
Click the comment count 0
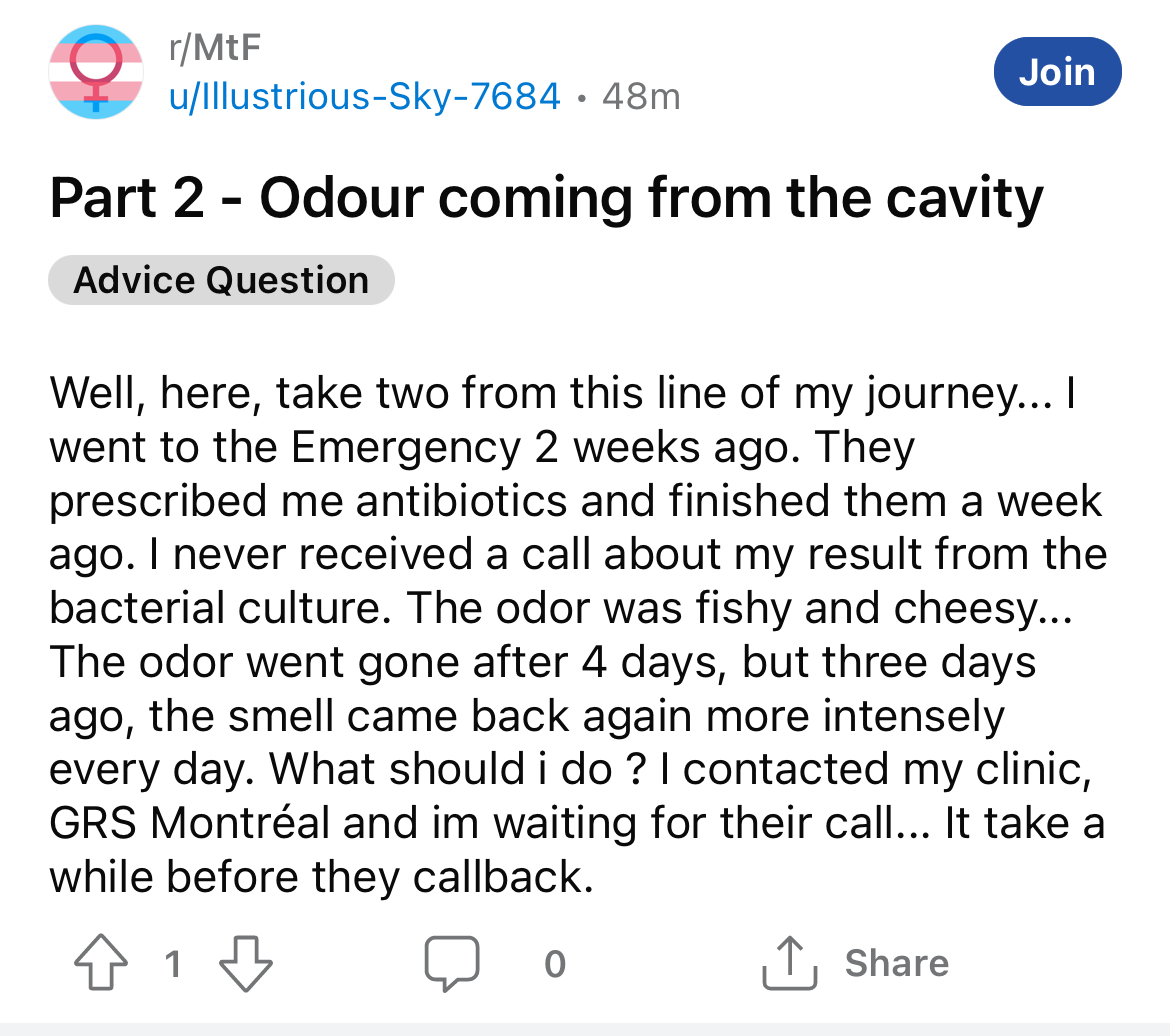pyautogui.click(x=555, y=963)
